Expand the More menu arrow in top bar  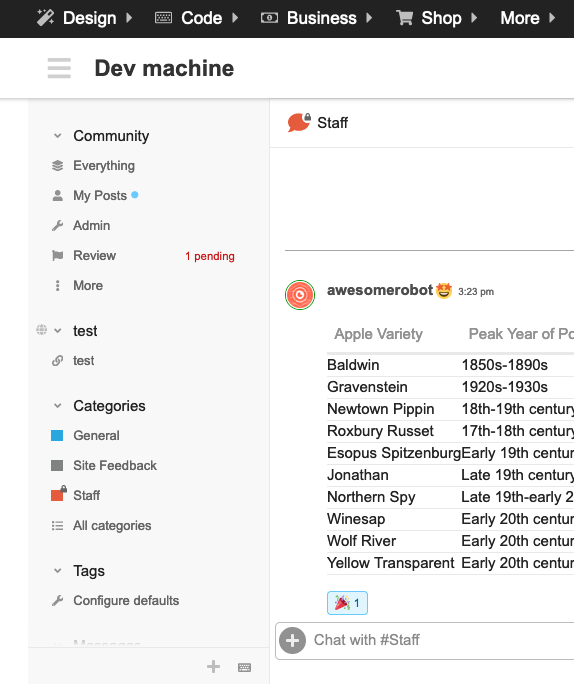[x=552, y=18]
